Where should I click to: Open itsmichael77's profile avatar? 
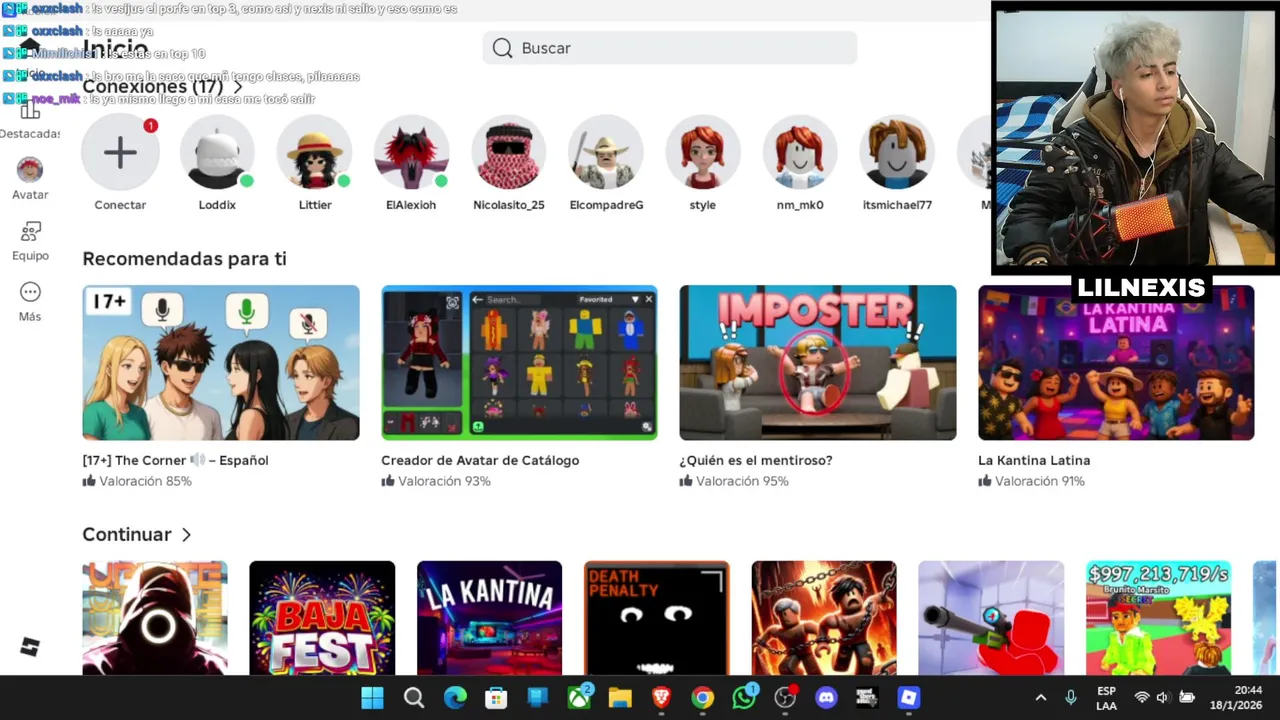pyautogui.click(x=897, y=153)
